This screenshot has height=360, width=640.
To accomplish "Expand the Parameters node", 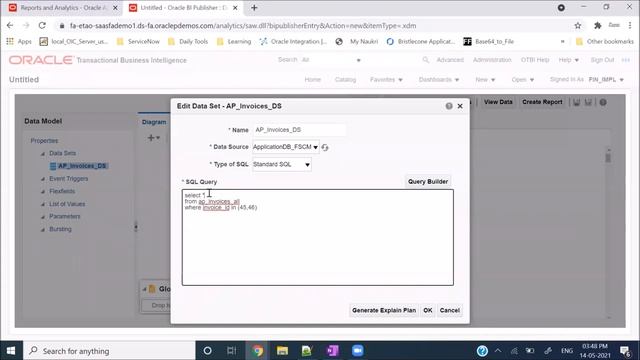I will click(x=43, y=217).
